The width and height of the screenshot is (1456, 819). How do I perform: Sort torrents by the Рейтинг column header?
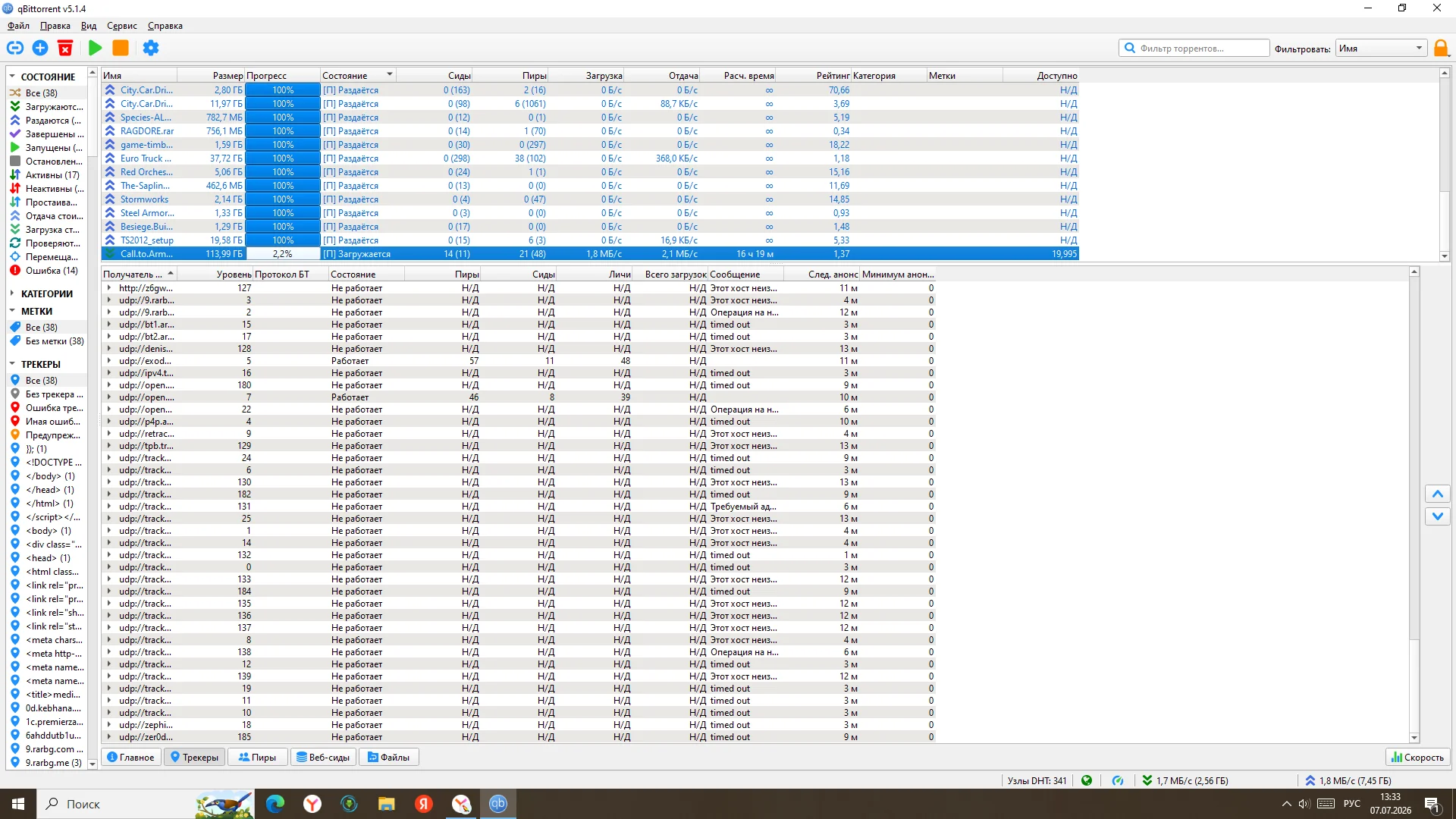pos(813,76)
